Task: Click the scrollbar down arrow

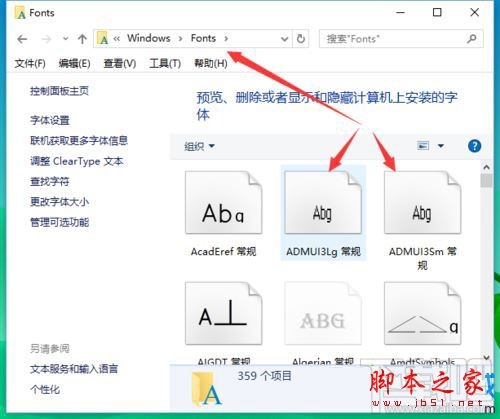Action: tap(487, 358)
